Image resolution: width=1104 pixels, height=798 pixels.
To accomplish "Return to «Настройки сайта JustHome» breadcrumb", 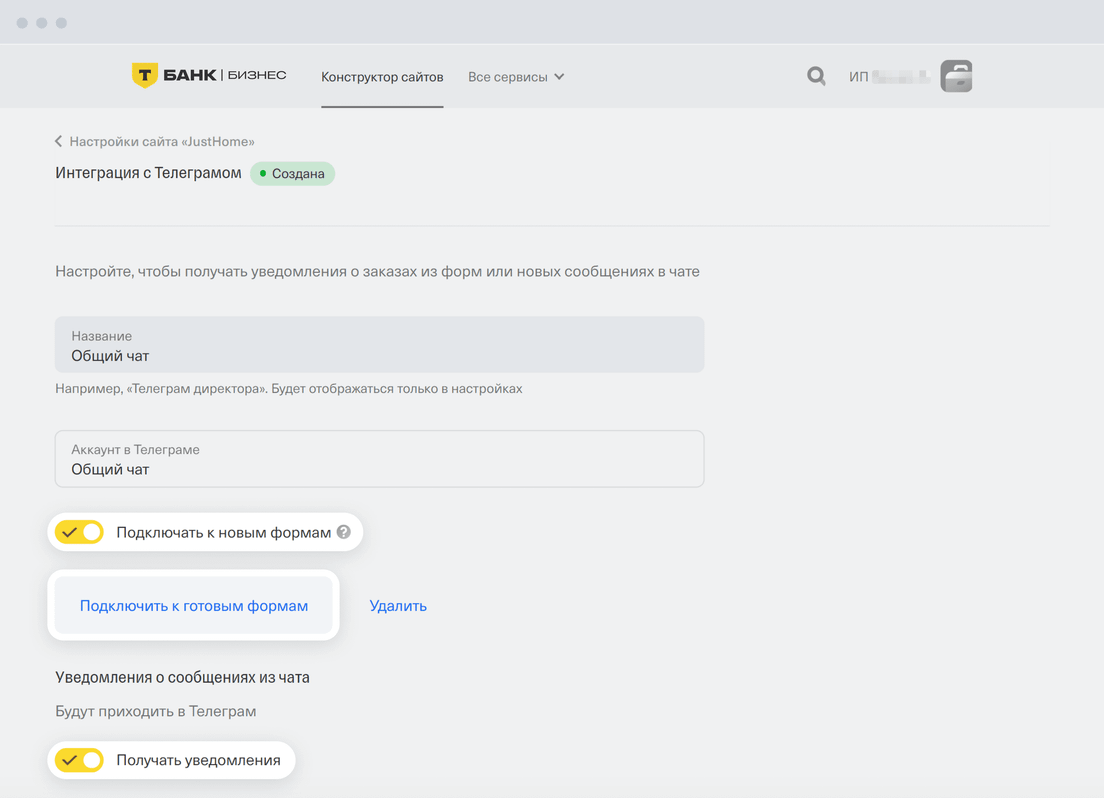I will pyautogui.click(x=161, y=142).
